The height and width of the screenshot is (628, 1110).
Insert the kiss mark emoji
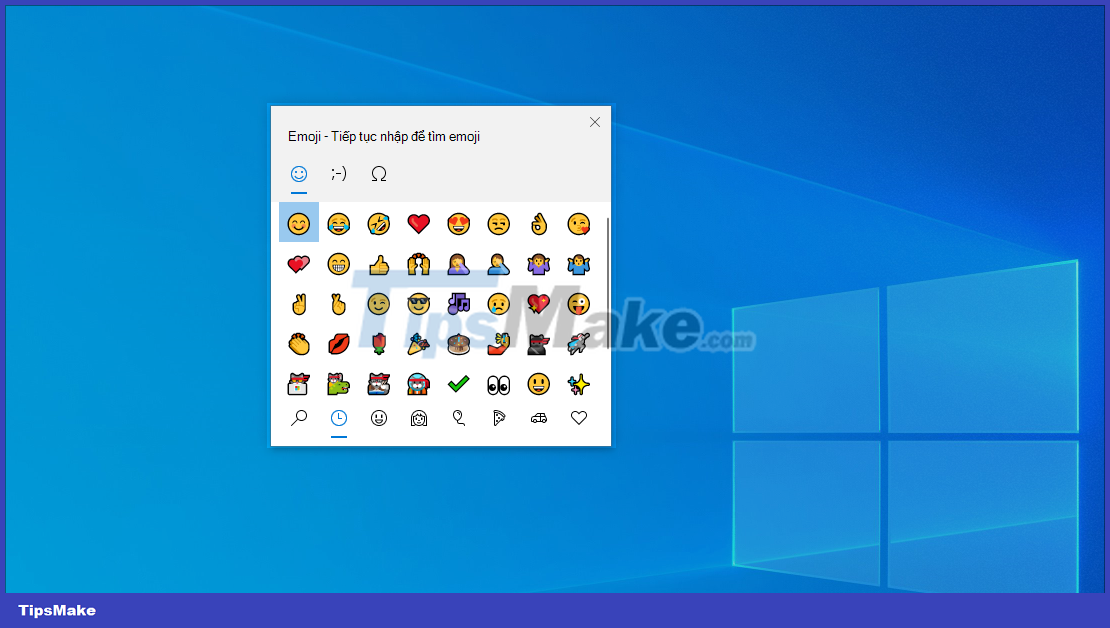point(338,344)
